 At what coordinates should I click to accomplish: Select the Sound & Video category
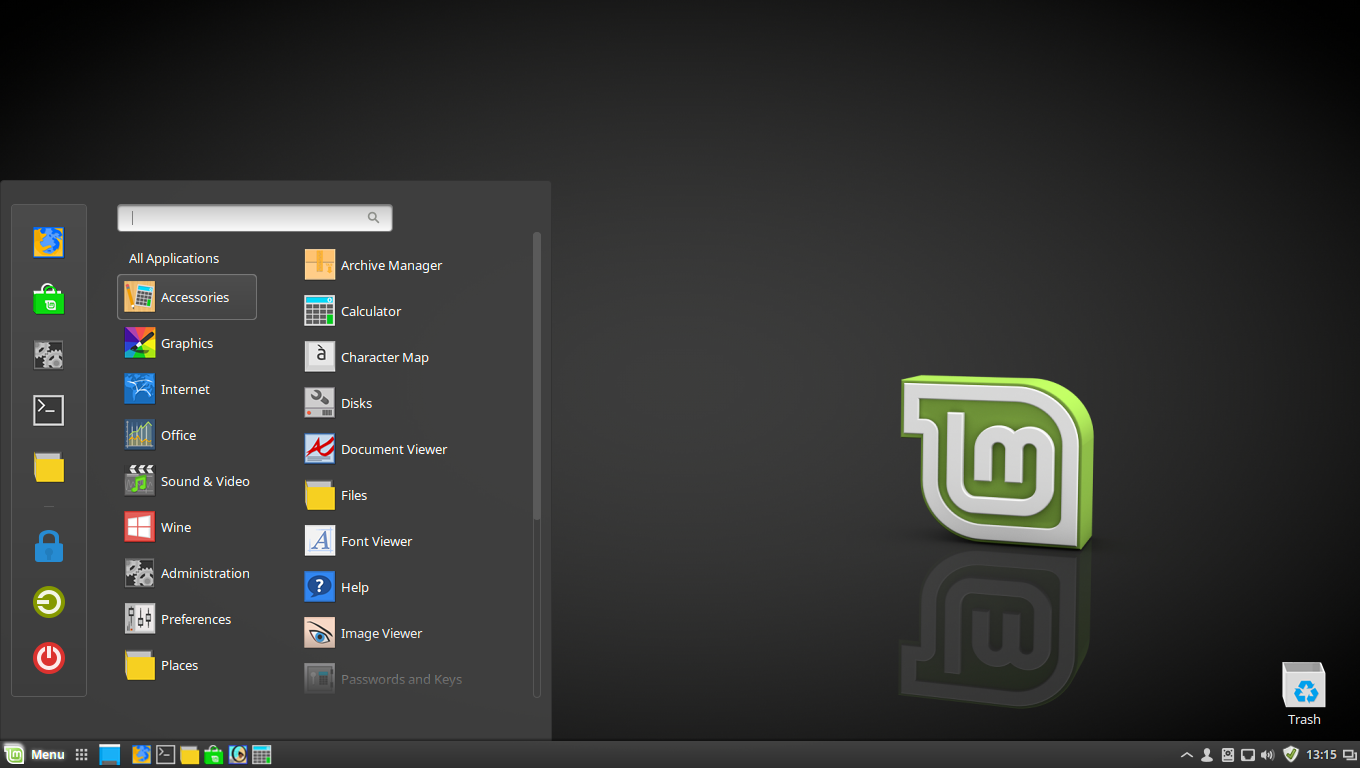pyautogui.click(x=187, y=481)
